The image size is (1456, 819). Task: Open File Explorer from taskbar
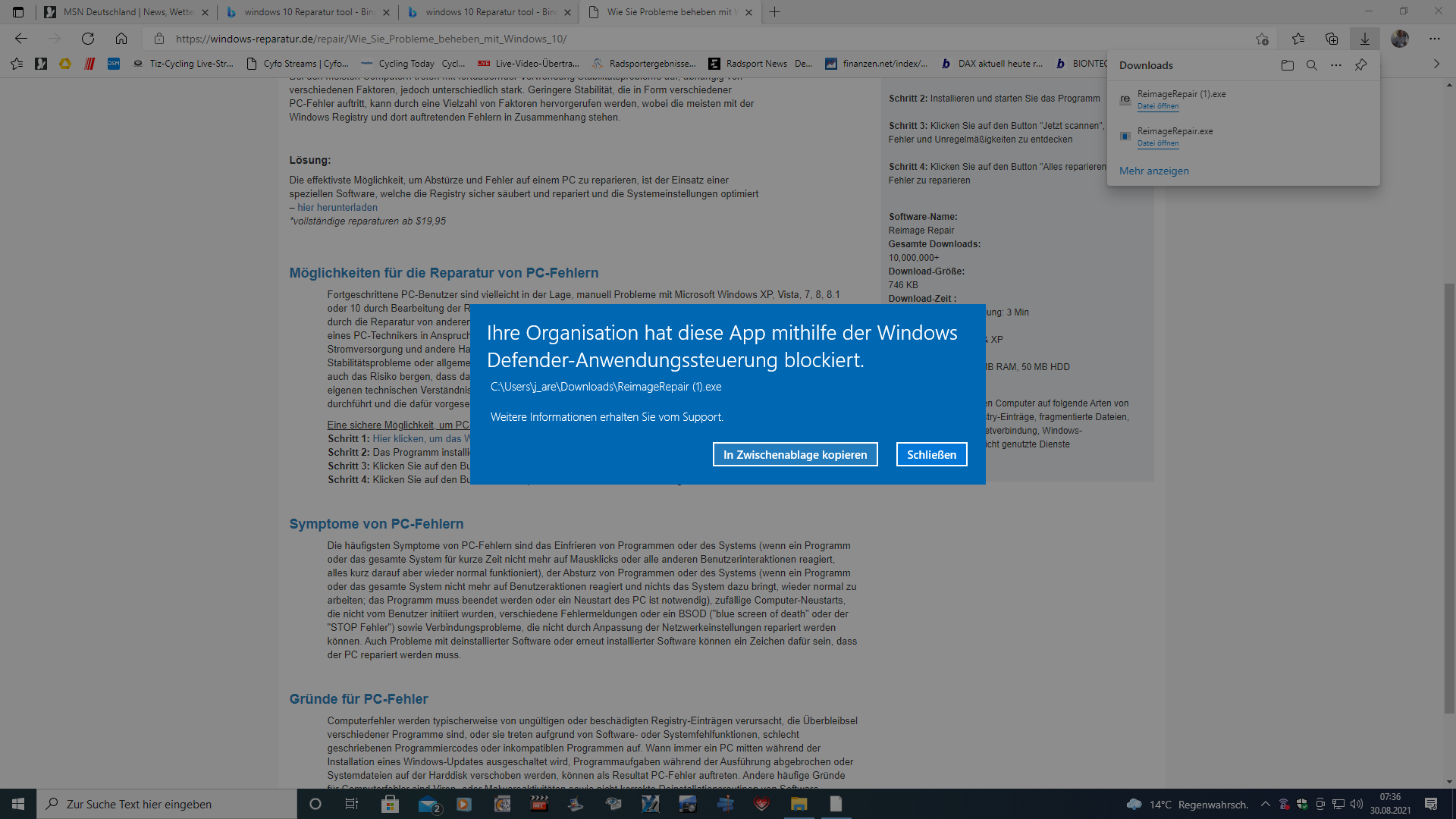pos(799,804)
